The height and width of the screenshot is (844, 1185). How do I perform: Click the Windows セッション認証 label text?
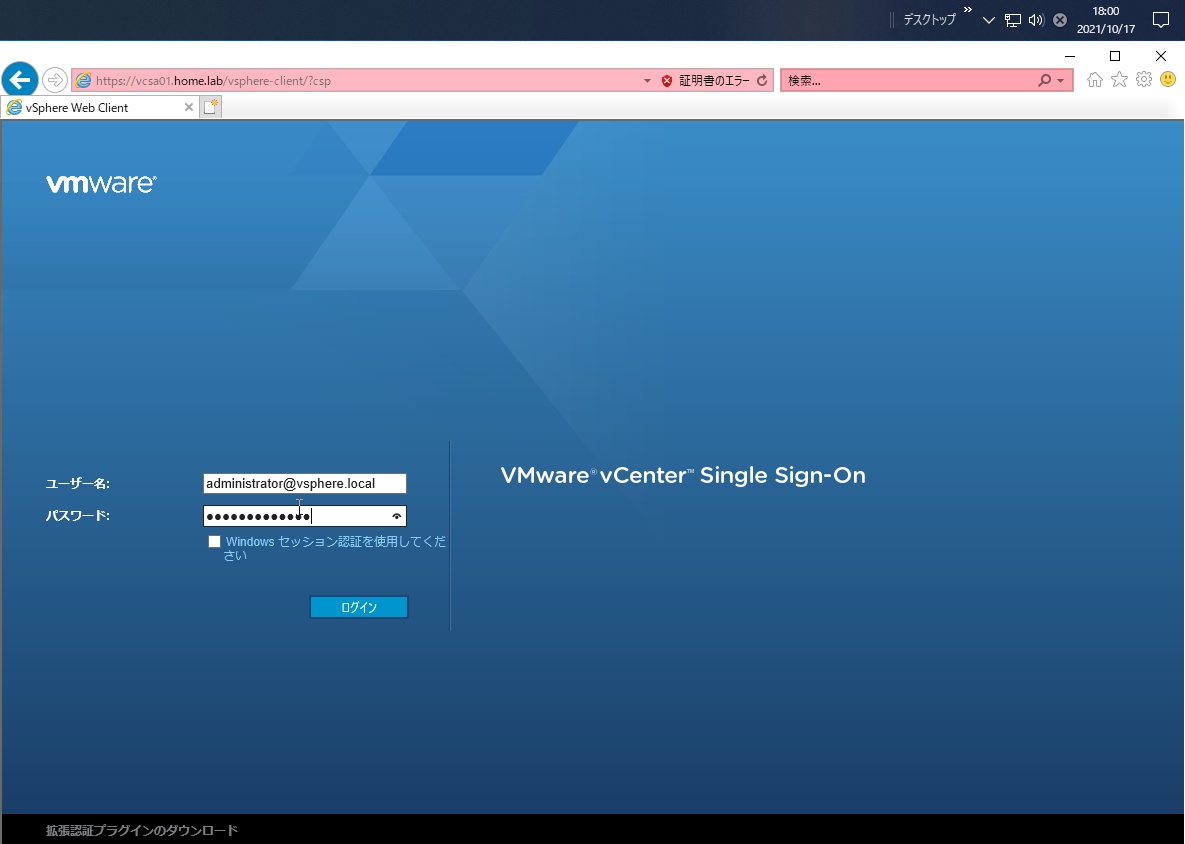pos(336,549)
